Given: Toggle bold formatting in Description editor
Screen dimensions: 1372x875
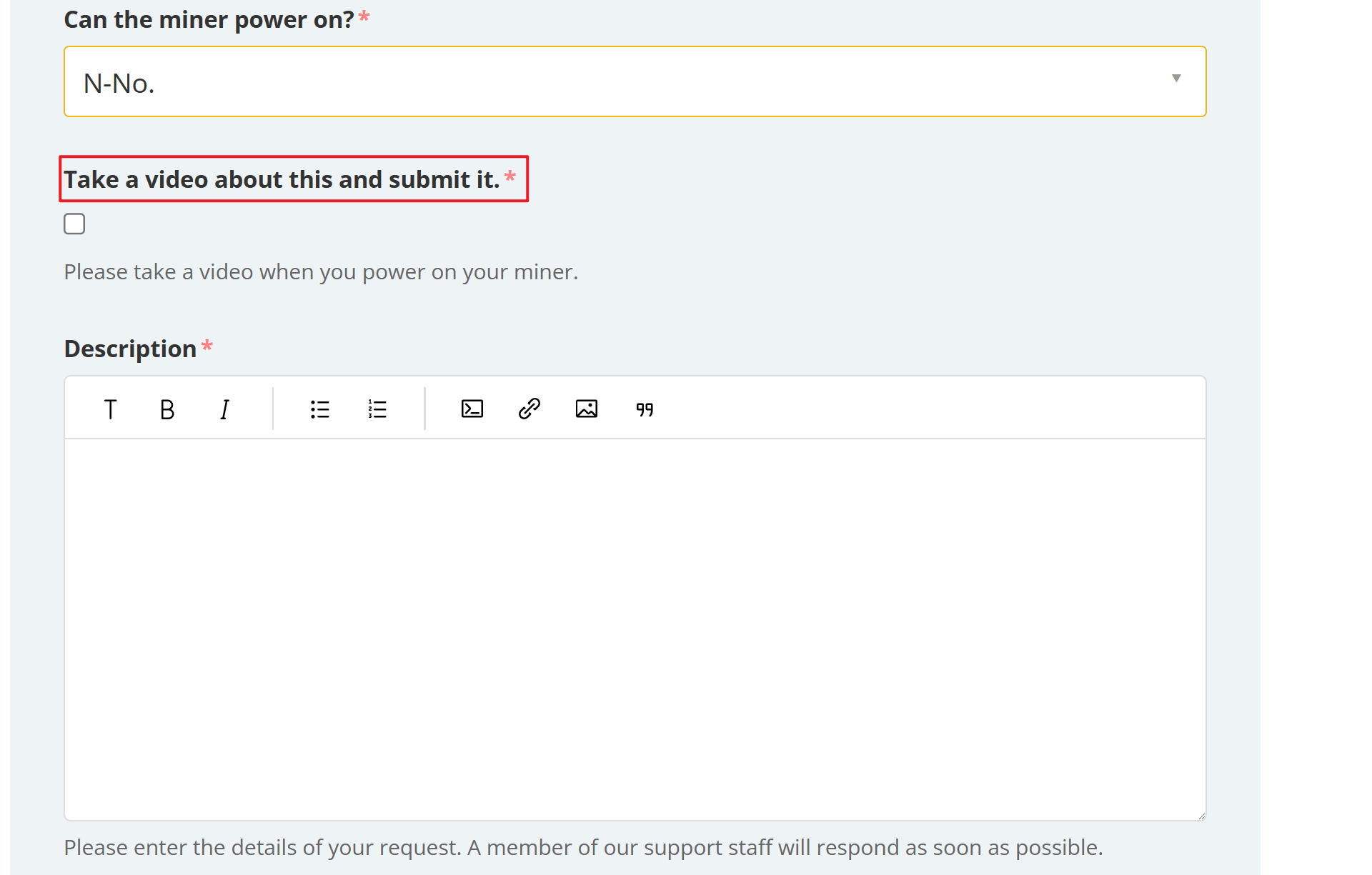Looking at the screenshot, I should pos(167,409).
